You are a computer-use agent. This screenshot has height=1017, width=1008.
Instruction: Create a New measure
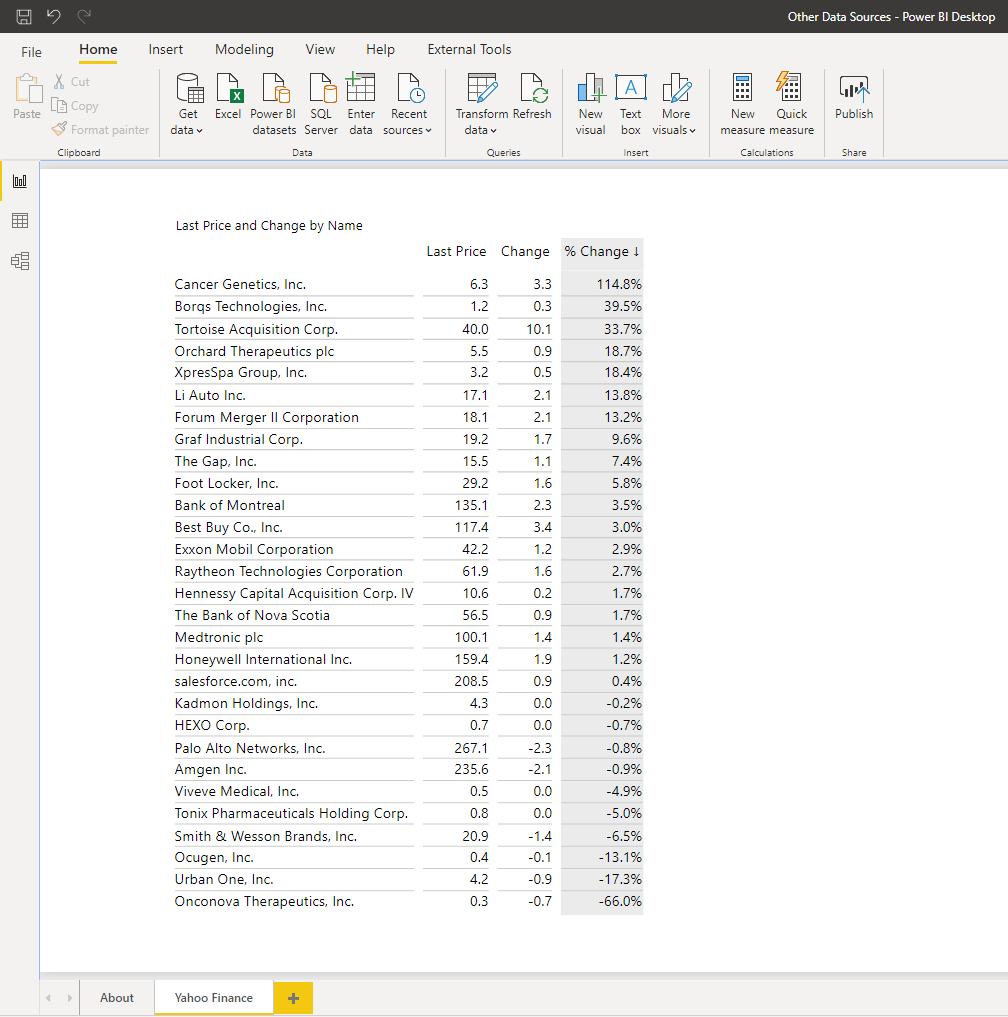tap(743, 104)
